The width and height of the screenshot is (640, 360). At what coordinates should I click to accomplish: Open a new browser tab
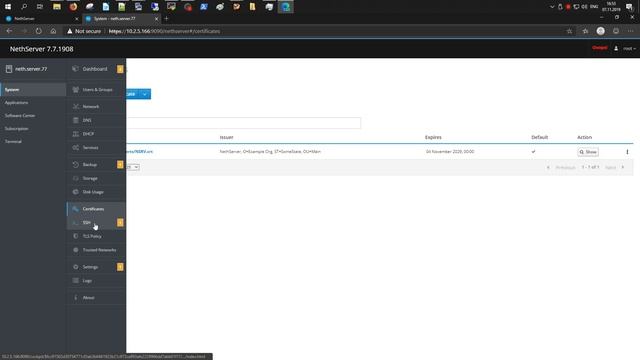click(166, 19)
